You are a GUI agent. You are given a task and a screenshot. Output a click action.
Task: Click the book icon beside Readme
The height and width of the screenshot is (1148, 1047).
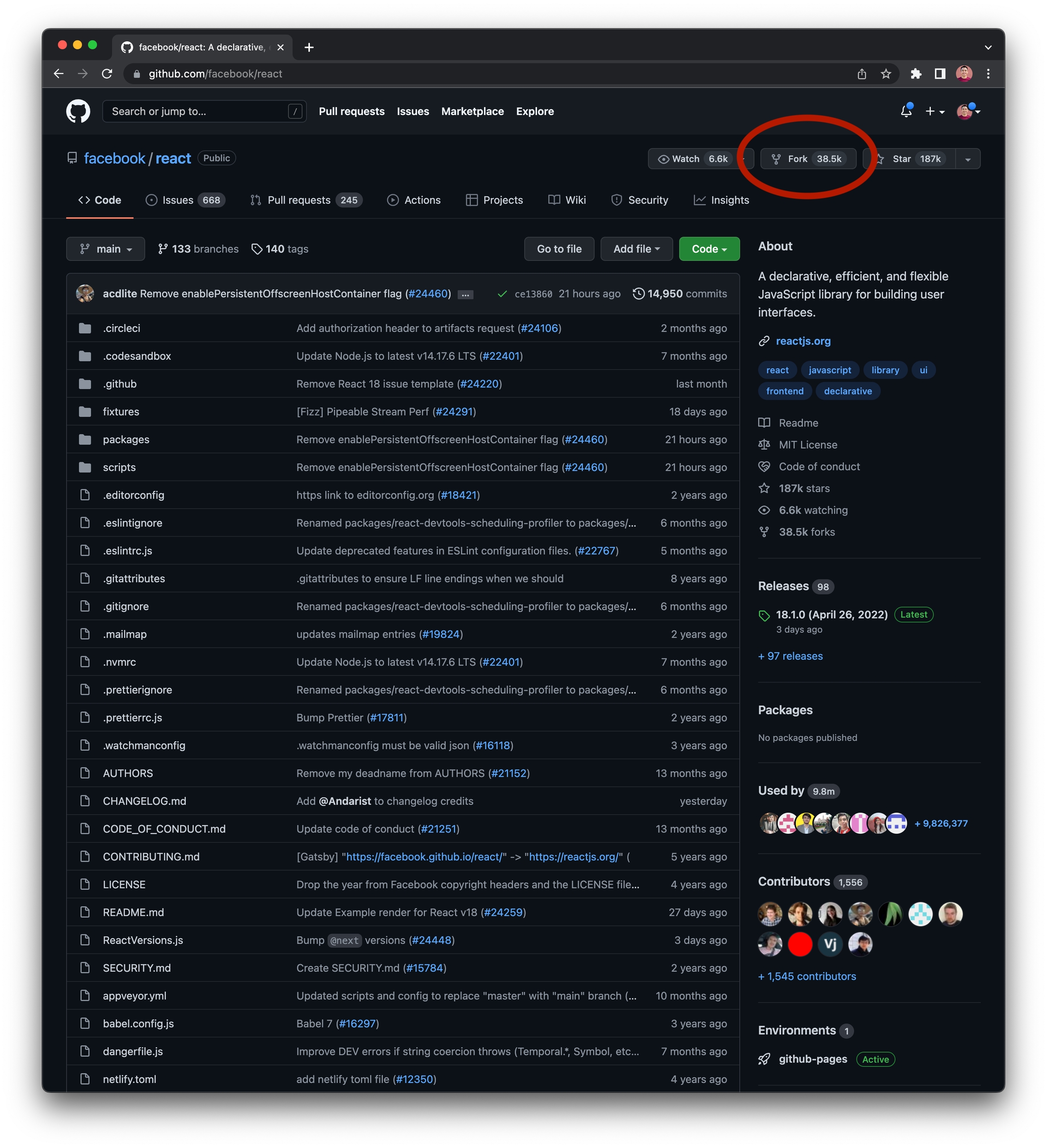click(x=764, y=422)
